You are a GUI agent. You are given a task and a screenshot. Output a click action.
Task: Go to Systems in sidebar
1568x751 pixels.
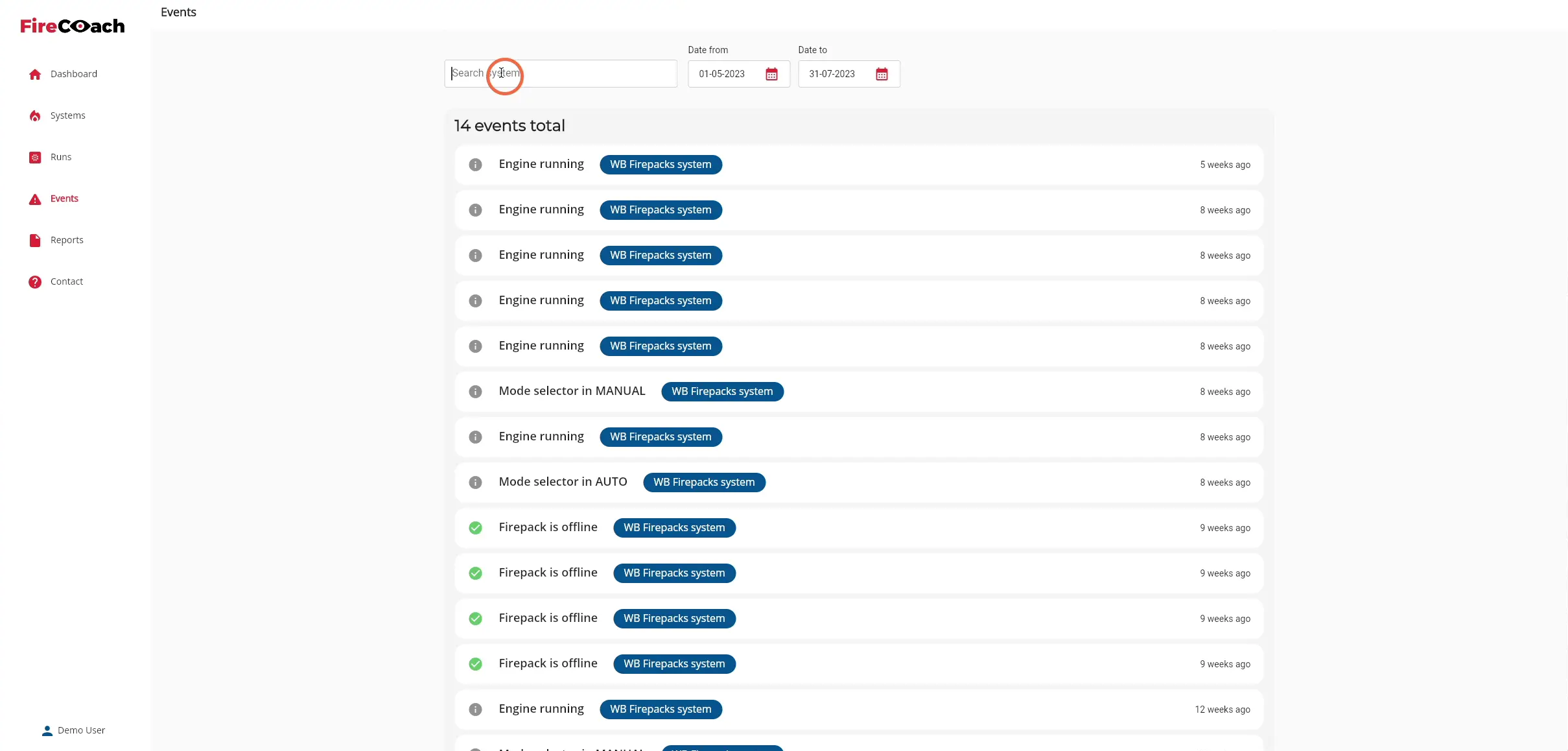[x=68, y=115]
